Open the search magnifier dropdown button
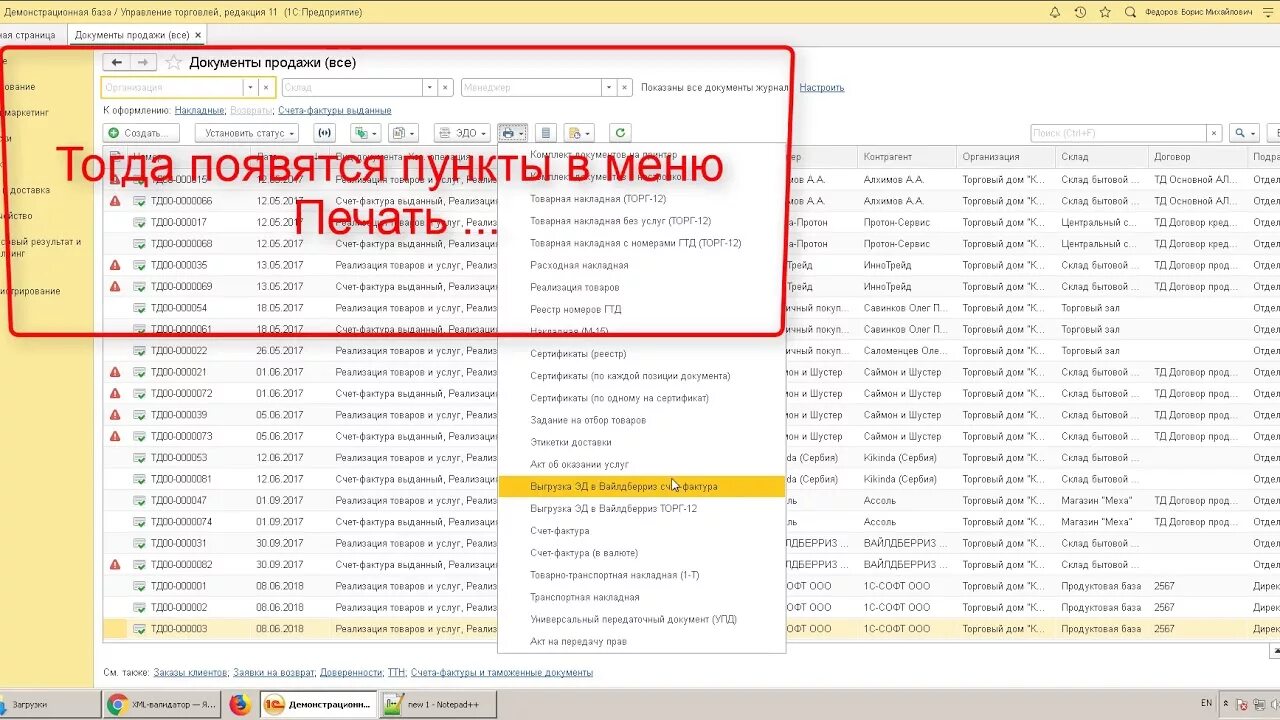Screen dimensions: 1280x720 click(x=1244, y=133)
